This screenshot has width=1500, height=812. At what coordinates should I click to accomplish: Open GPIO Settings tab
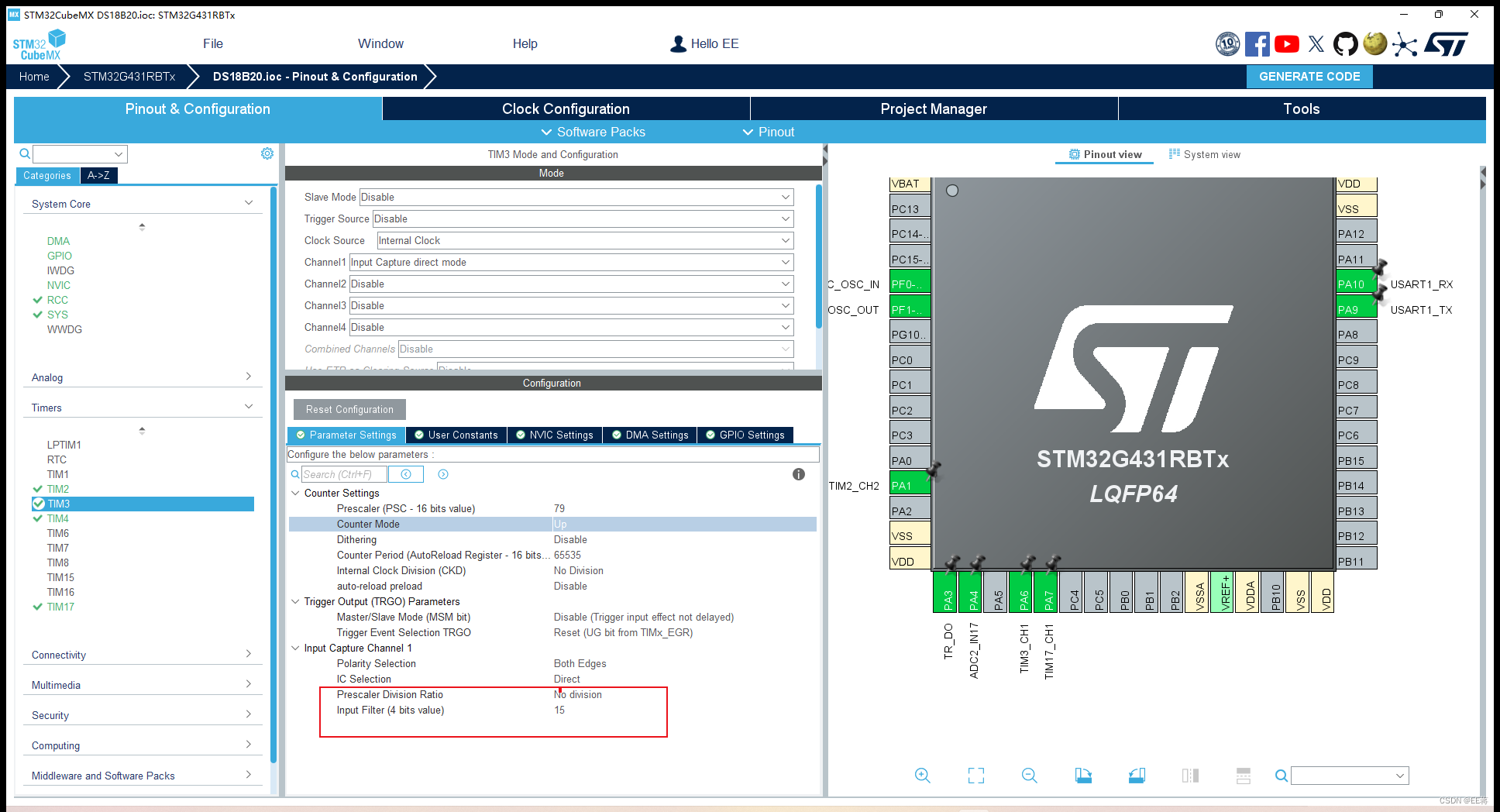[745, 435]
